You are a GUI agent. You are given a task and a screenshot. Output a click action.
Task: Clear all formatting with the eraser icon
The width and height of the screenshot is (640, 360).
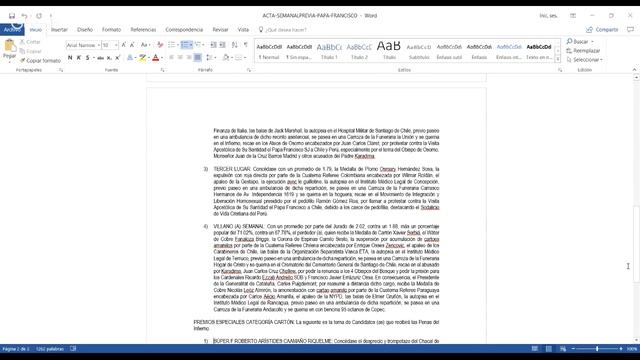160,45
